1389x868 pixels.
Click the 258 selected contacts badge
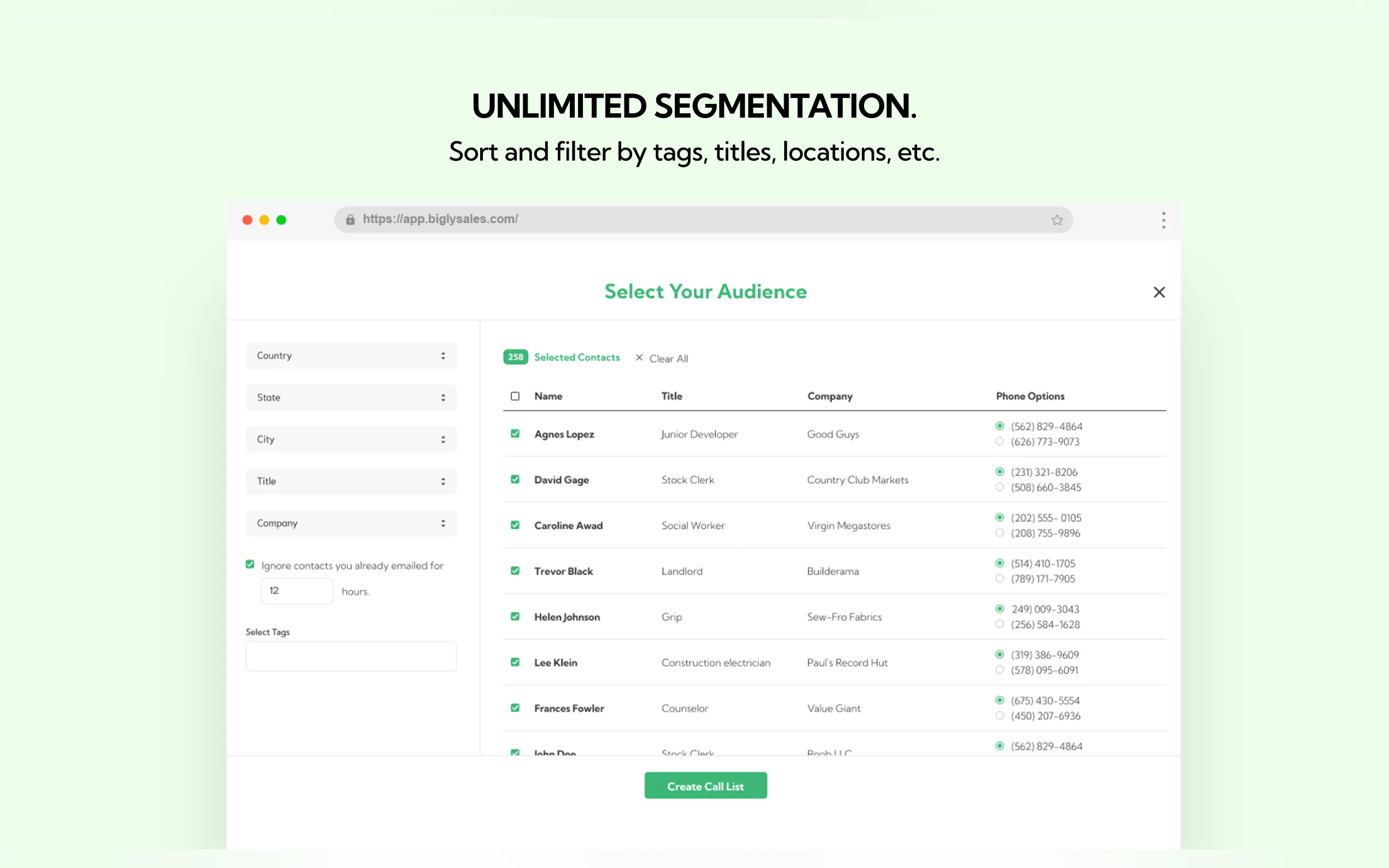[x=515, y=357]
